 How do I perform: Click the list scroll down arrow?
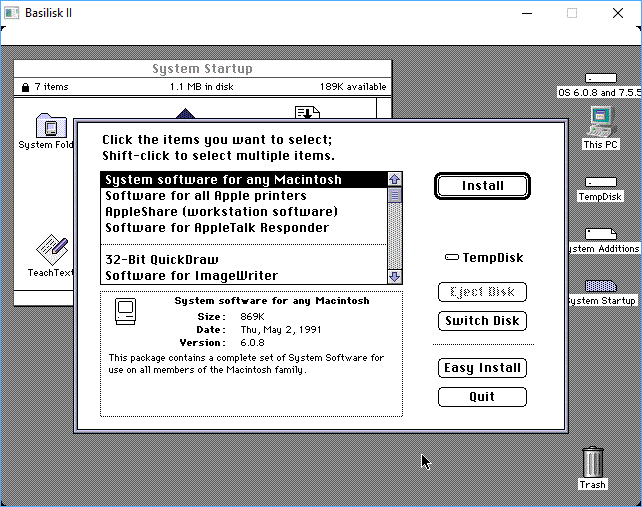395,276
